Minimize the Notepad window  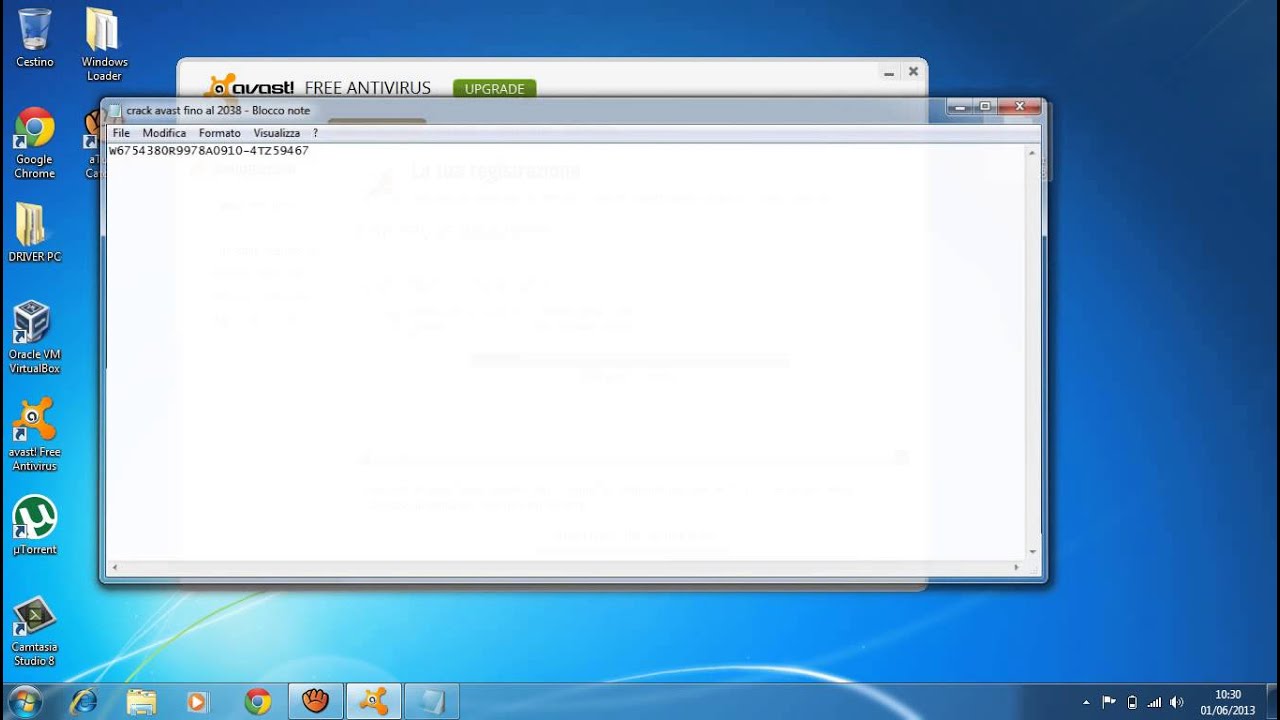960,106
